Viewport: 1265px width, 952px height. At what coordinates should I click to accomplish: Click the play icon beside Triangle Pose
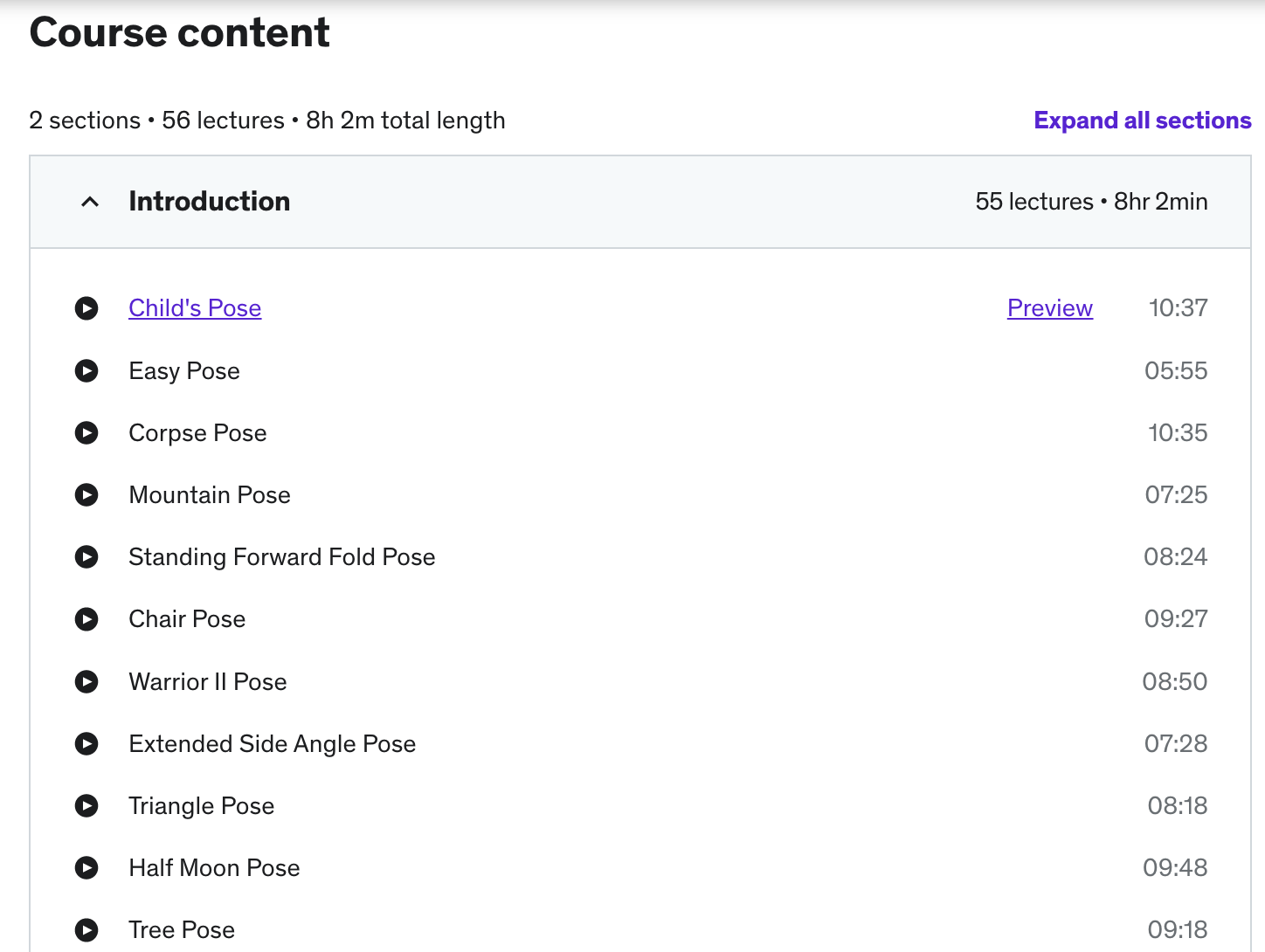click(86, 805)
